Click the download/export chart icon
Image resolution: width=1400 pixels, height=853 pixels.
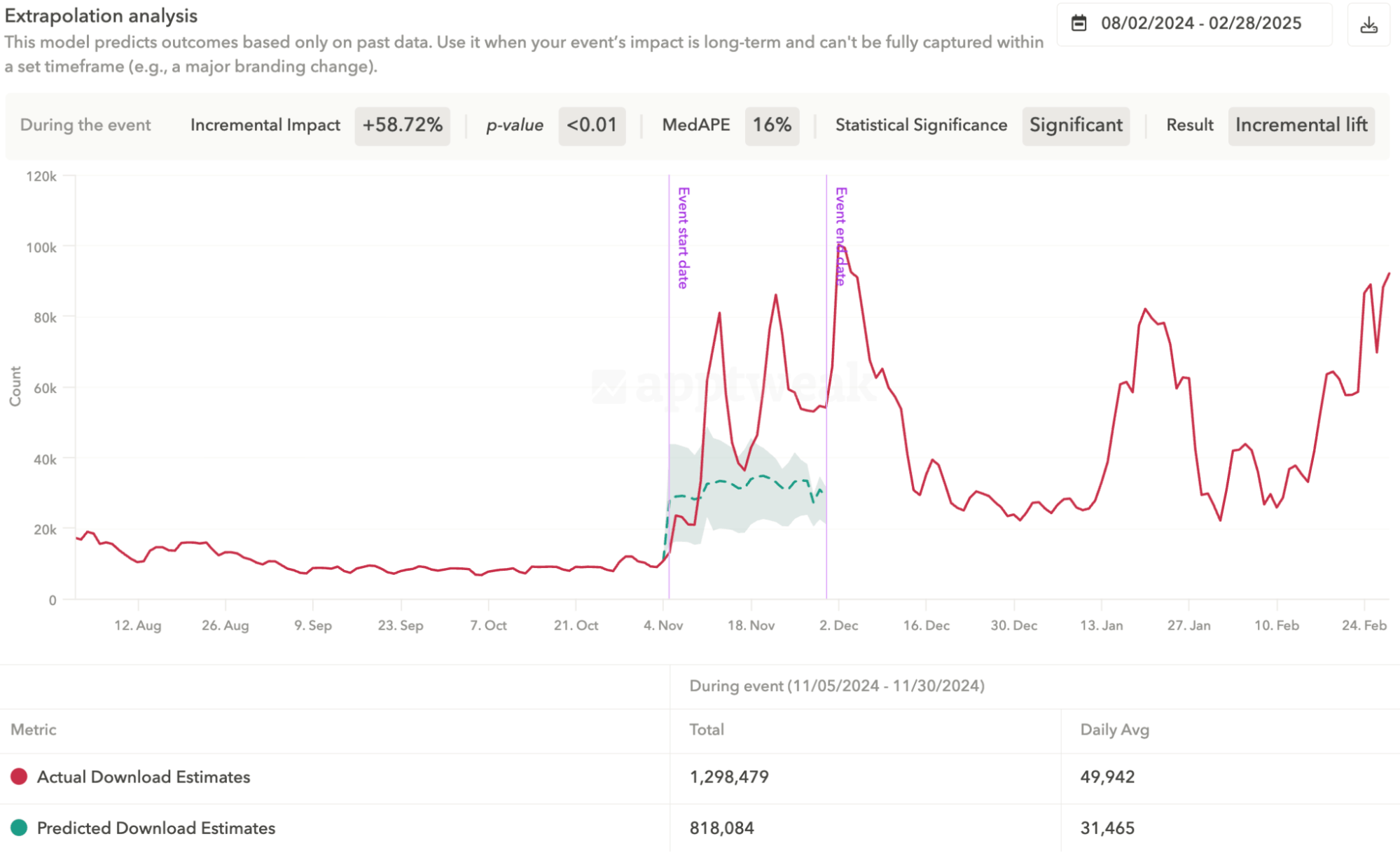1368,23
